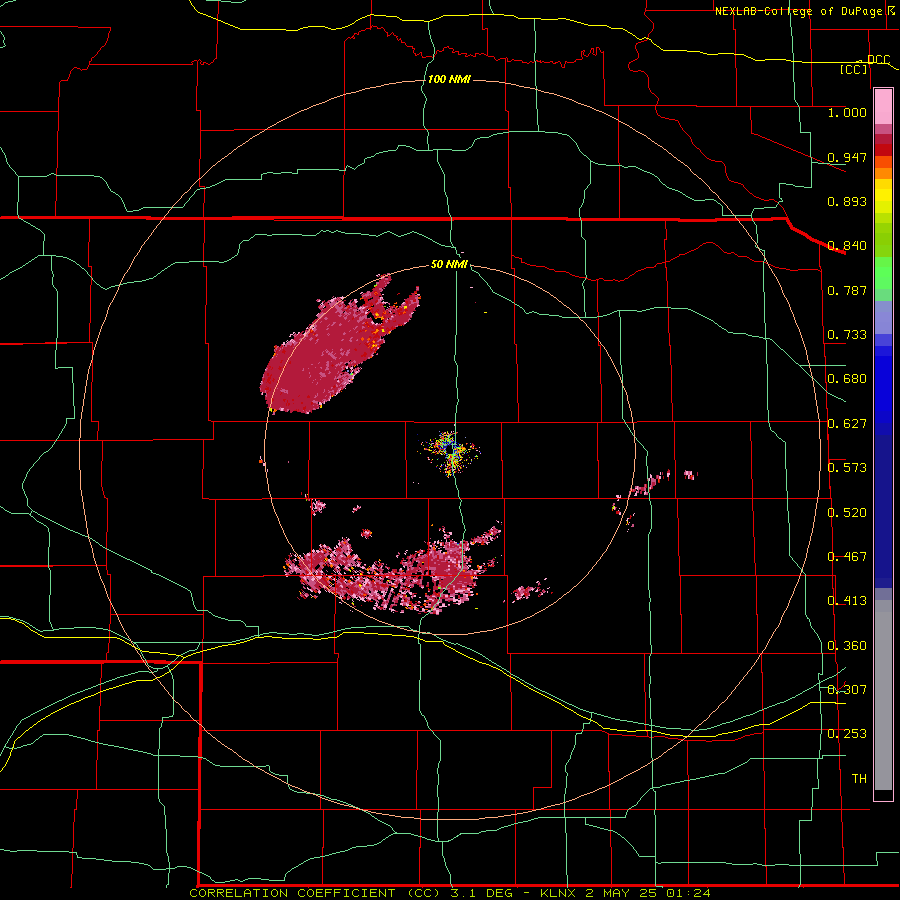Click the "TH" threshold label on the legend
This screenshot has height=900, width=900.
click(859, 778)
